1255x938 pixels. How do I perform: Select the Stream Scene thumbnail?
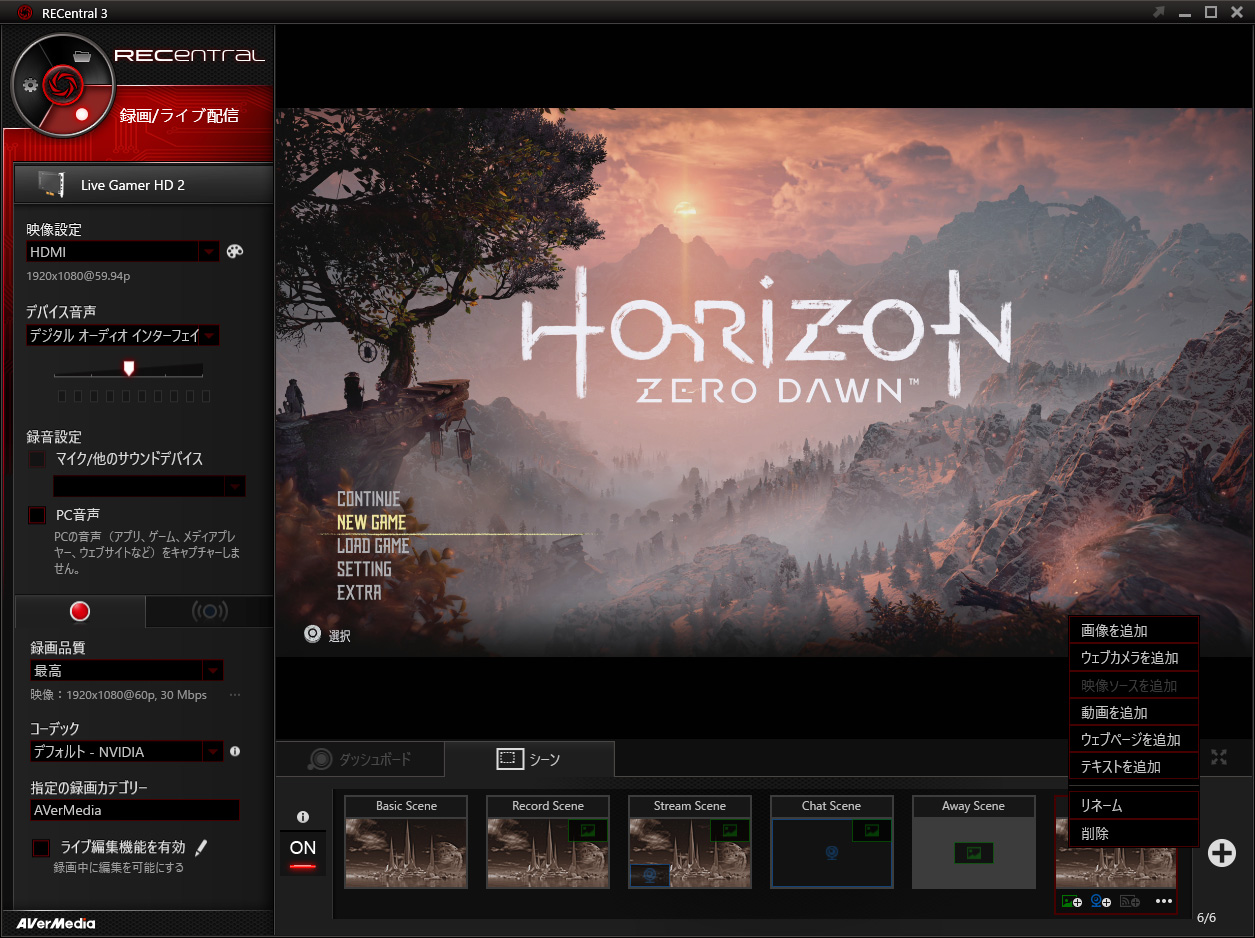click(690, 842)
